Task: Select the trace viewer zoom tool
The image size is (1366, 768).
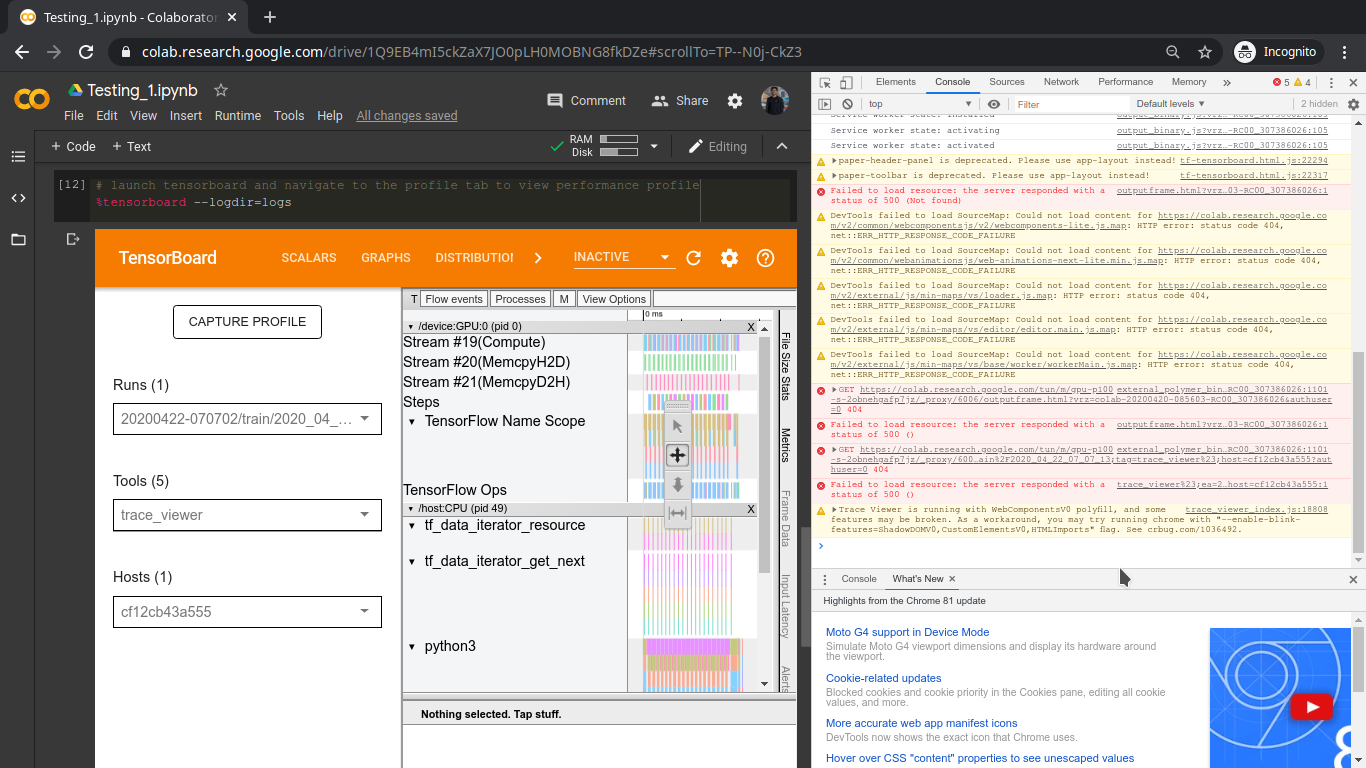Action: tap(677, 485)
